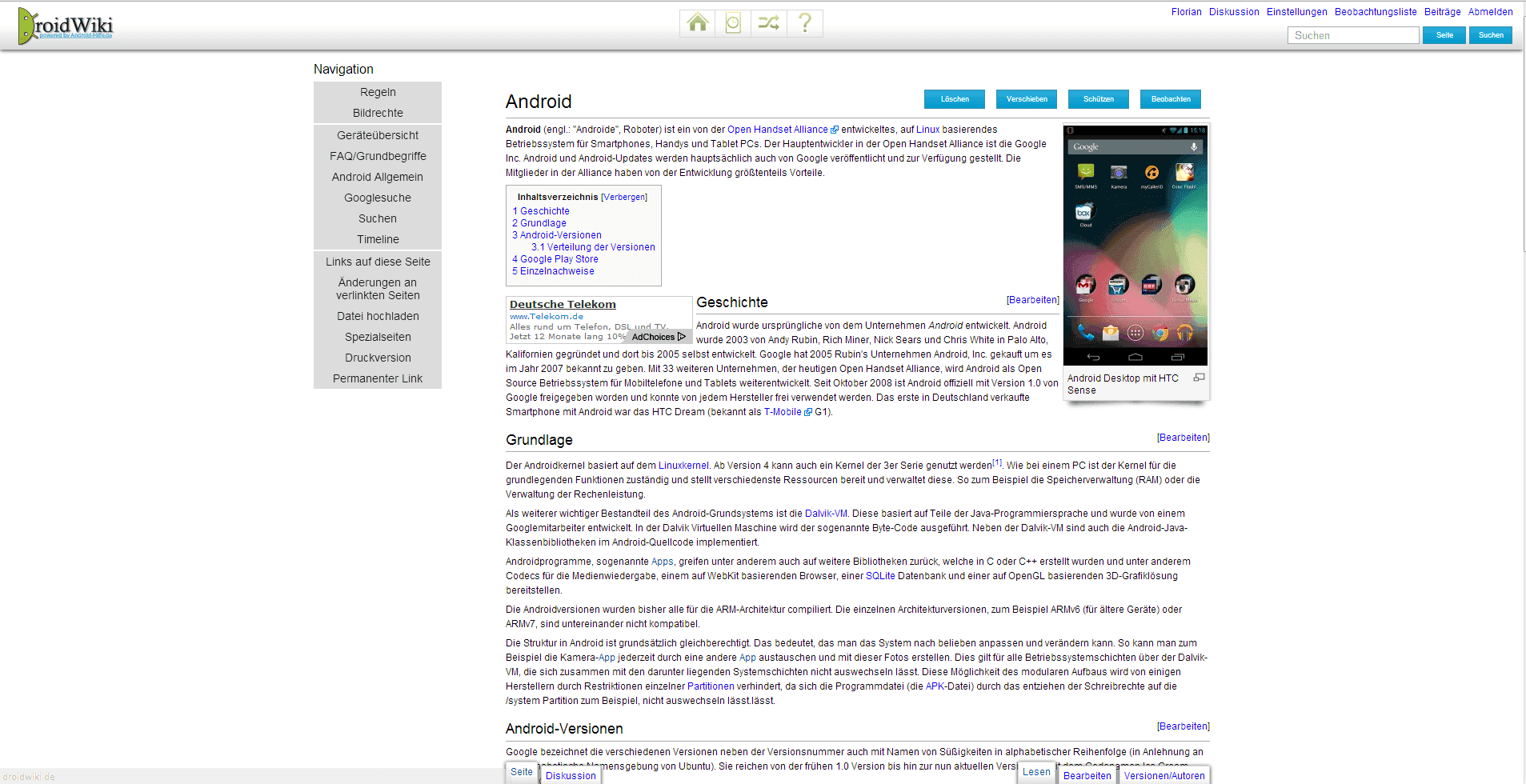Open Android Allgemein in the sidebar
Viewport: 1526px width, 784px height.
click(378, 177)
